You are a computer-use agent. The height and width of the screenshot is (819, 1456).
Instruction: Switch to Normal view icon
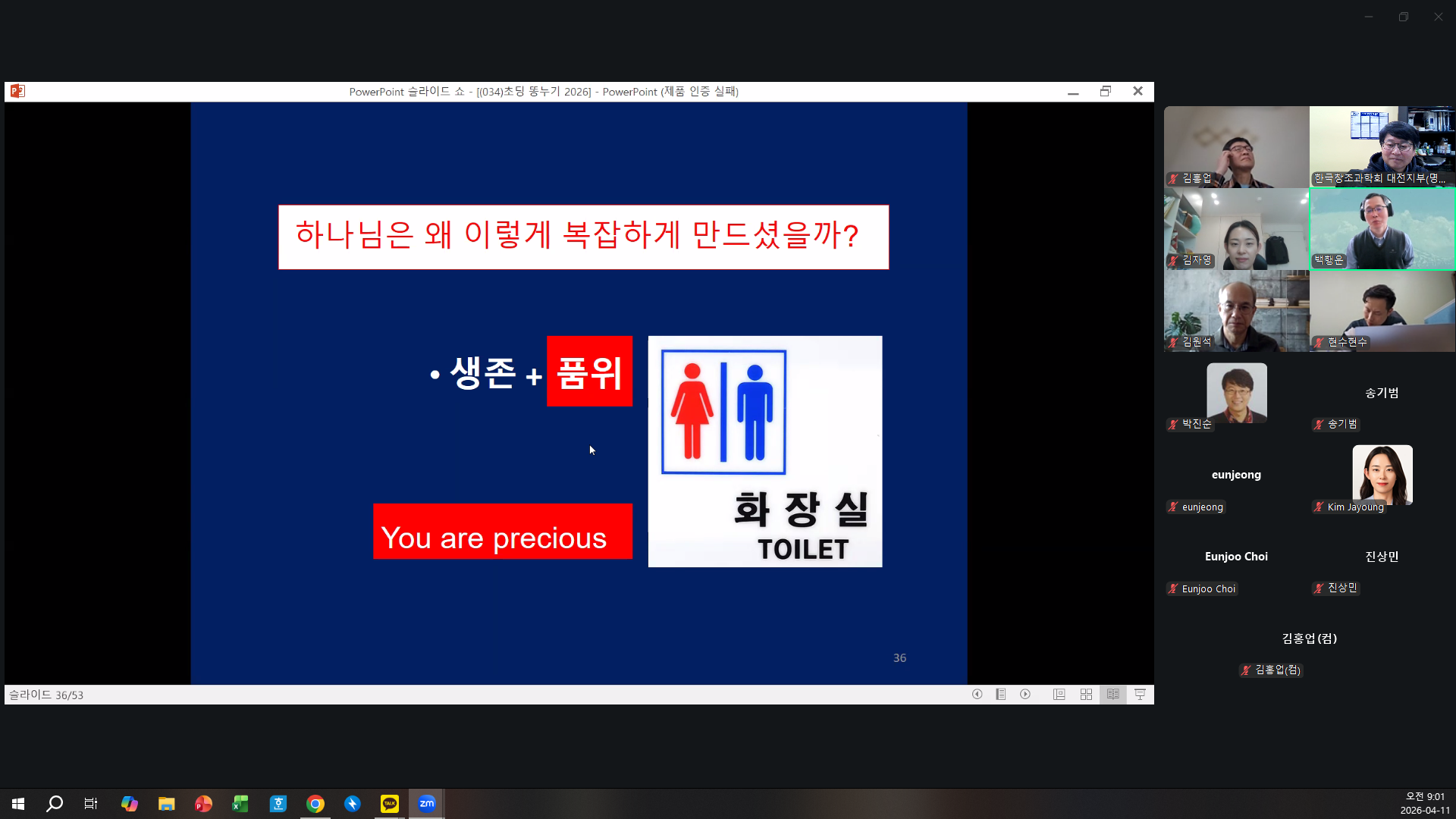point(1059,695)
